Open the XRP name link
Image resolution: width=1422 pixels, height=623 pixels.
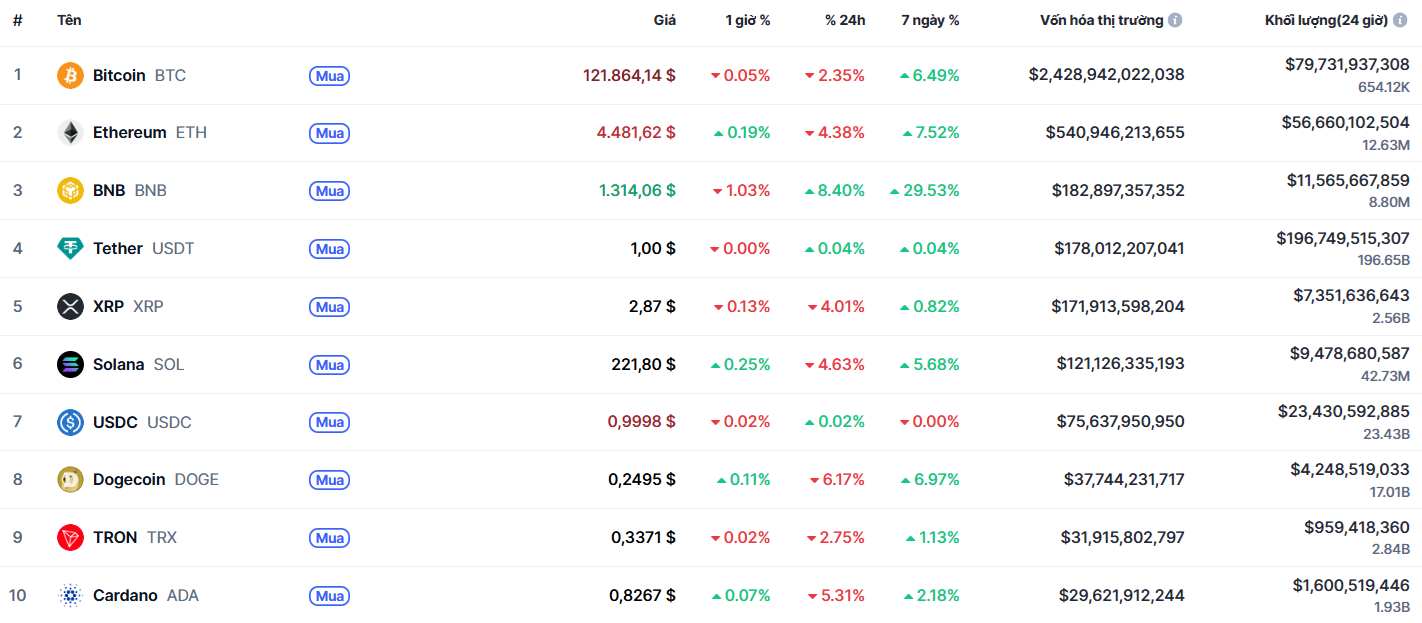coord(109,307)
